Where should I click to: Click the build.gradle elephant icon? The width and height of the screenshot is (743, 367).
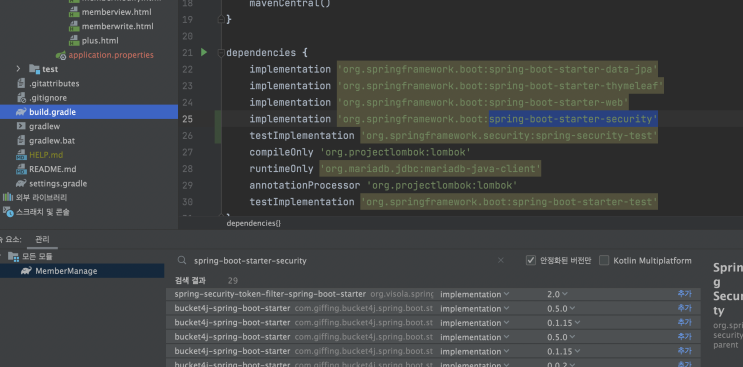click(21, 112)
